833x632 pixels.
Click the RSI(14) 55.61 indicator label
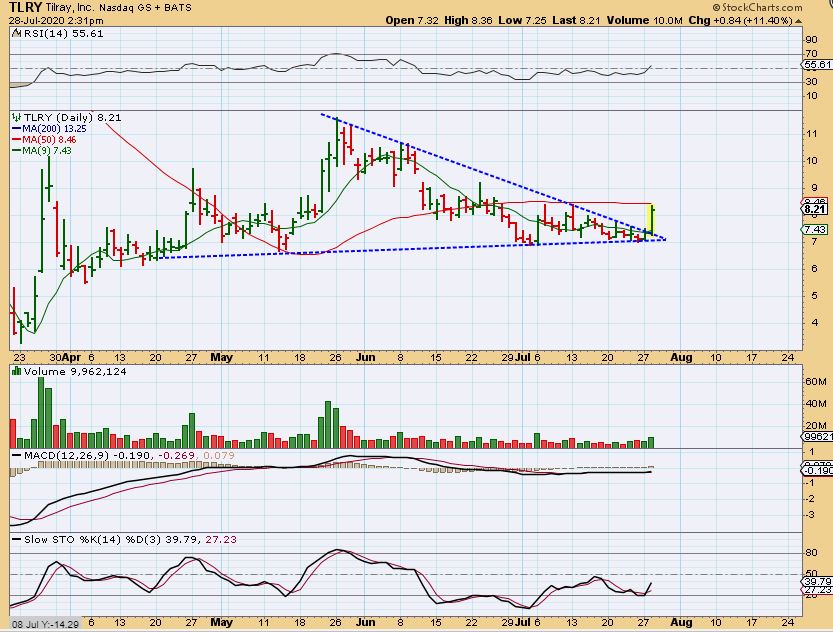[x=62, y=33]
